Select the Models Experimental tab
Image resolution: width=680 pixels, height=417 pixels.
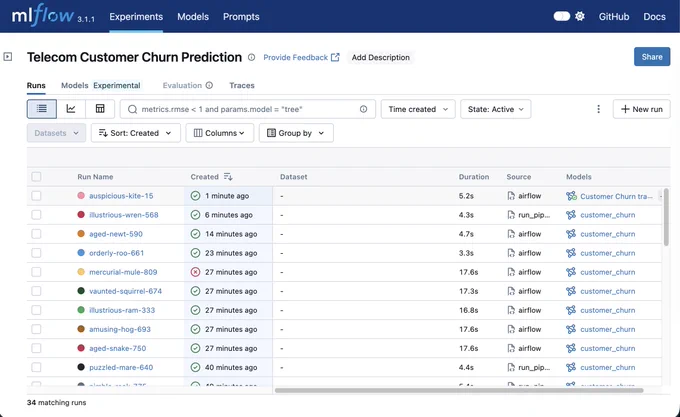101,85
